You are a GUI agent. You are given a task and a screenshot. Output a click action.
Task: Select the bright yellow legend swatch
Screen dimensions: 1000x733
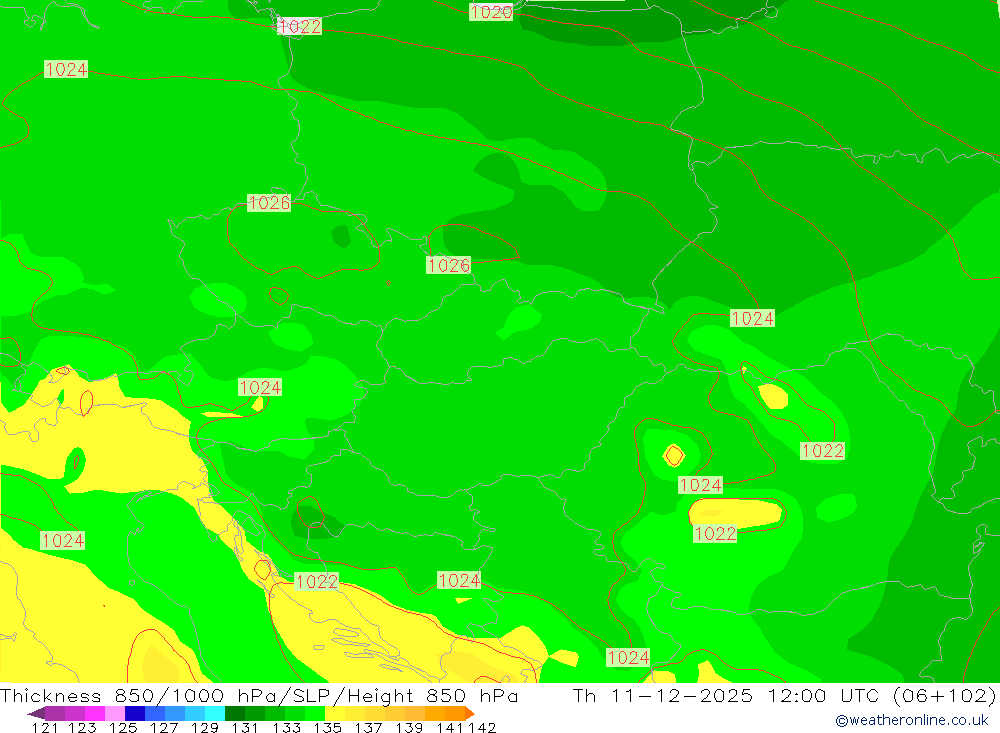click(x=335, y=713)
